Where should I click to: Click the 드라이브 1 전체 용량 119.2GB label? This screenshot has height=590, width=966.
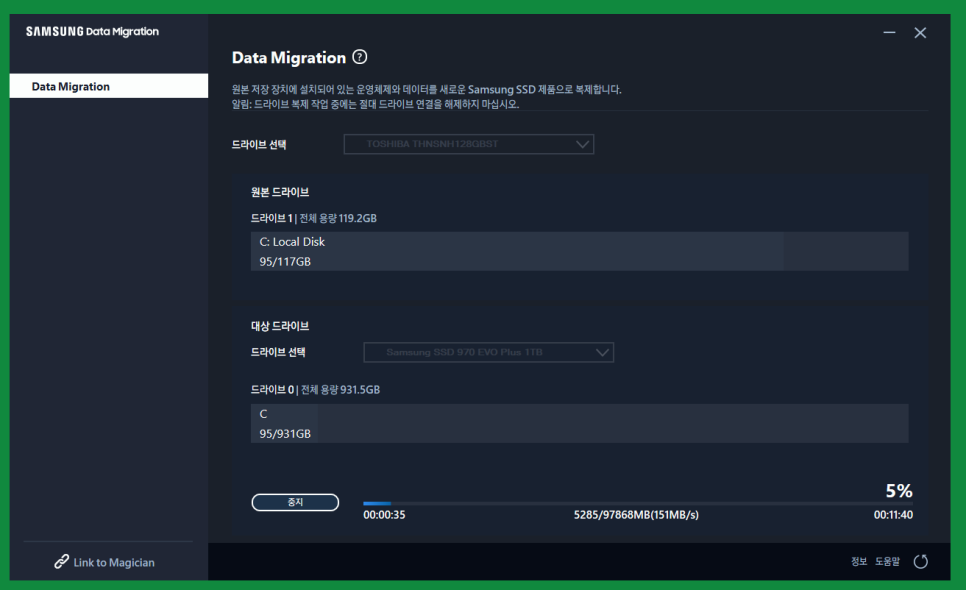pos(314,218)
